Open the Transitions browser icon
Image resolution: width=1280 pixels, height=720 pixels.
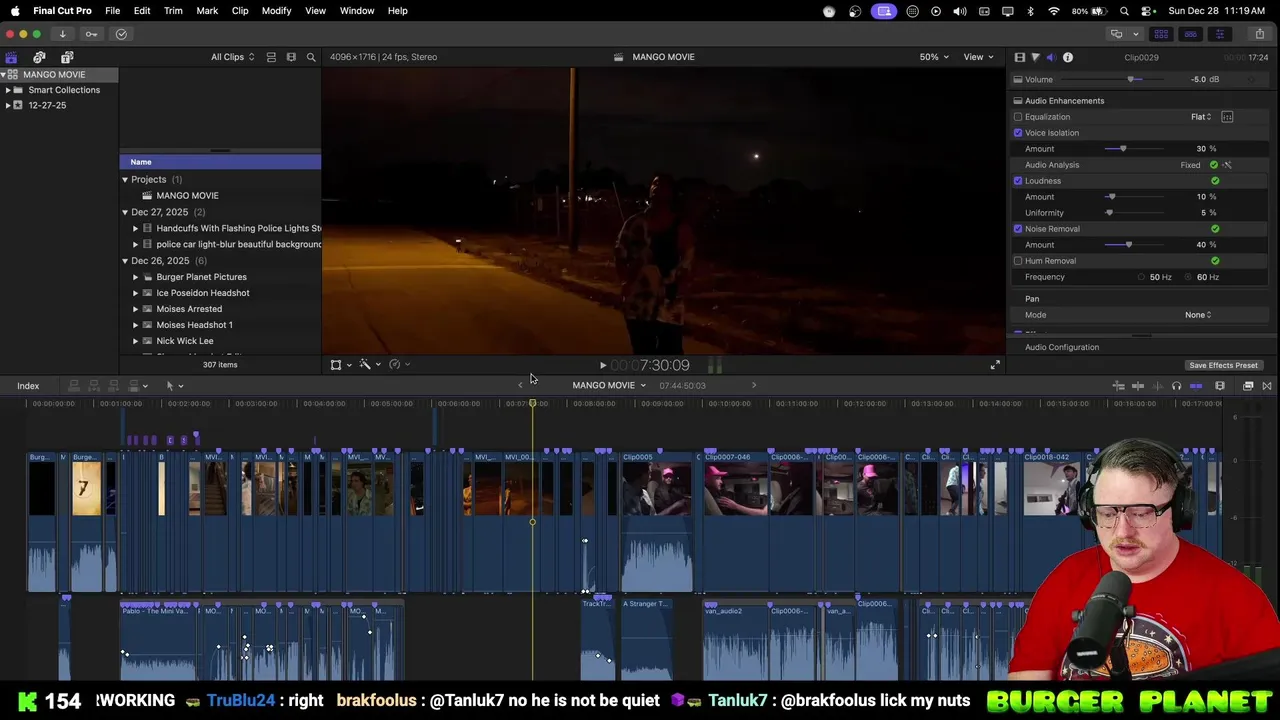point(1267,386)
